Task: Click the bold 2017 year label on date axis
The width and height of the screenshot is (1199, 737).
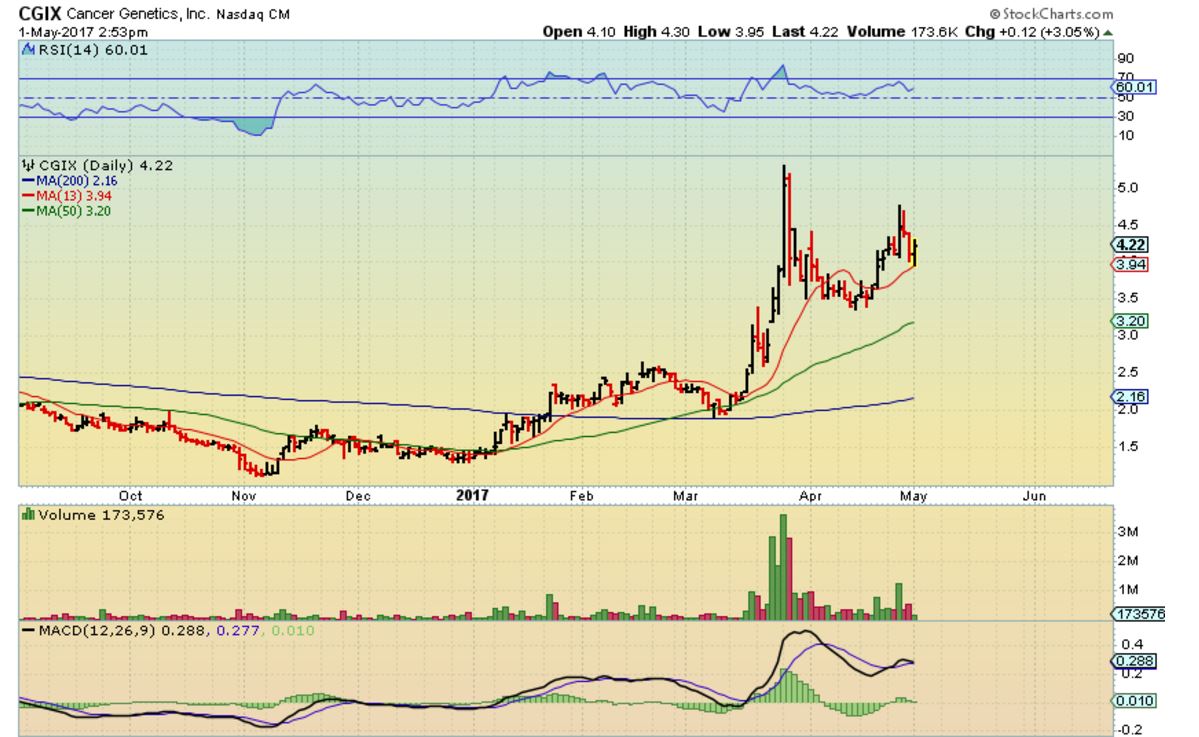Action: pos(472,495)
